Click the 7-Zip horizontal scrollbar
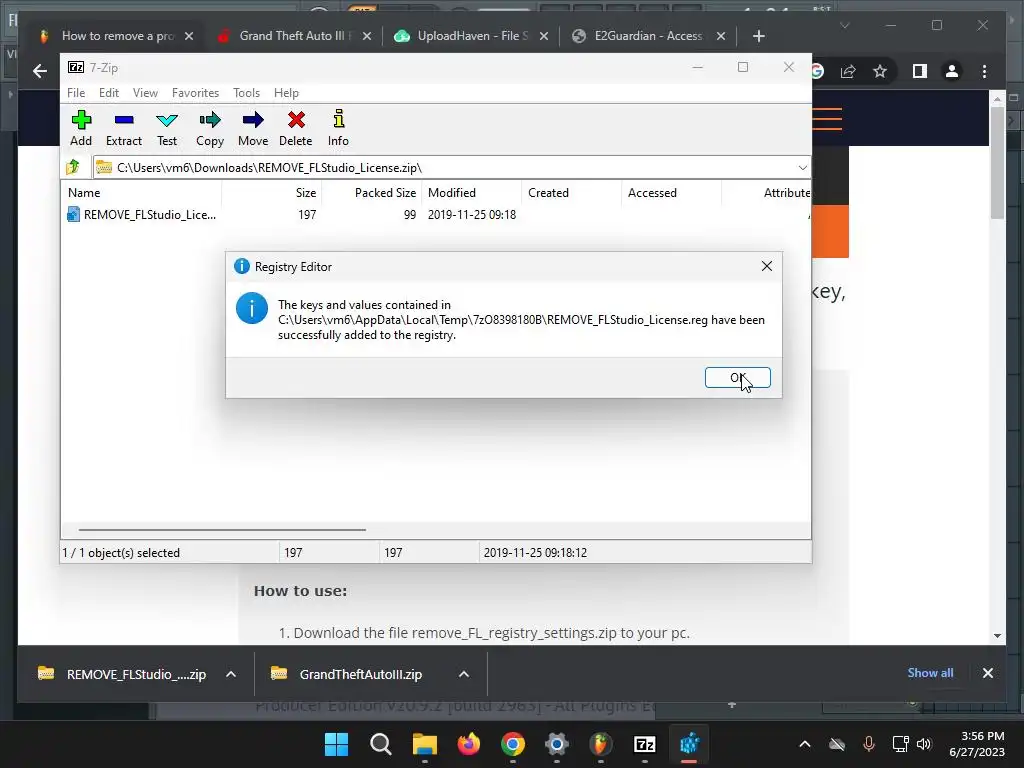1024x768 pixels. (222, 530)
